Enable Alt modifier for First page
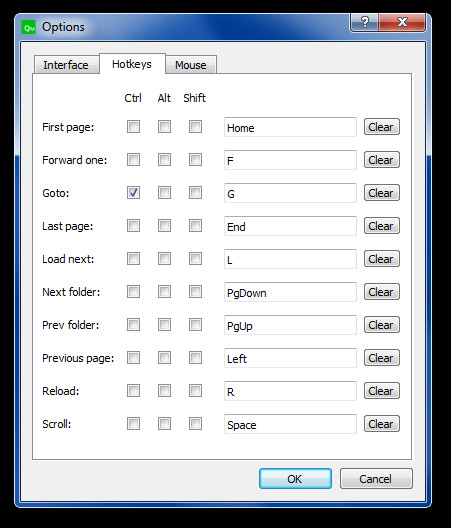This screenshot has width=451, height=528. pos(164,127)
